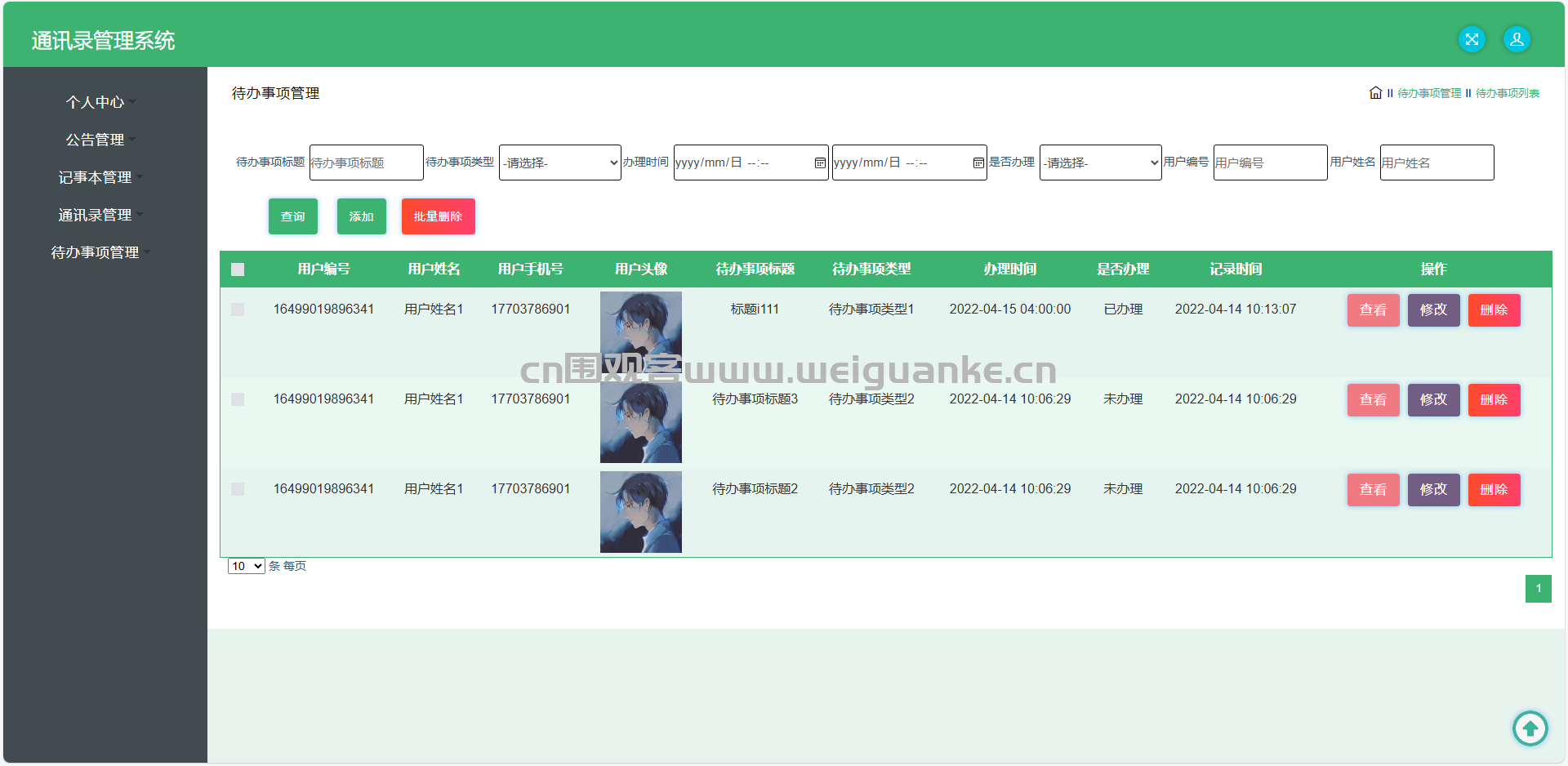Click the scroll-to-top arrow icon
Screen dimensions: 1568x766
click(x=1530, y=728)
